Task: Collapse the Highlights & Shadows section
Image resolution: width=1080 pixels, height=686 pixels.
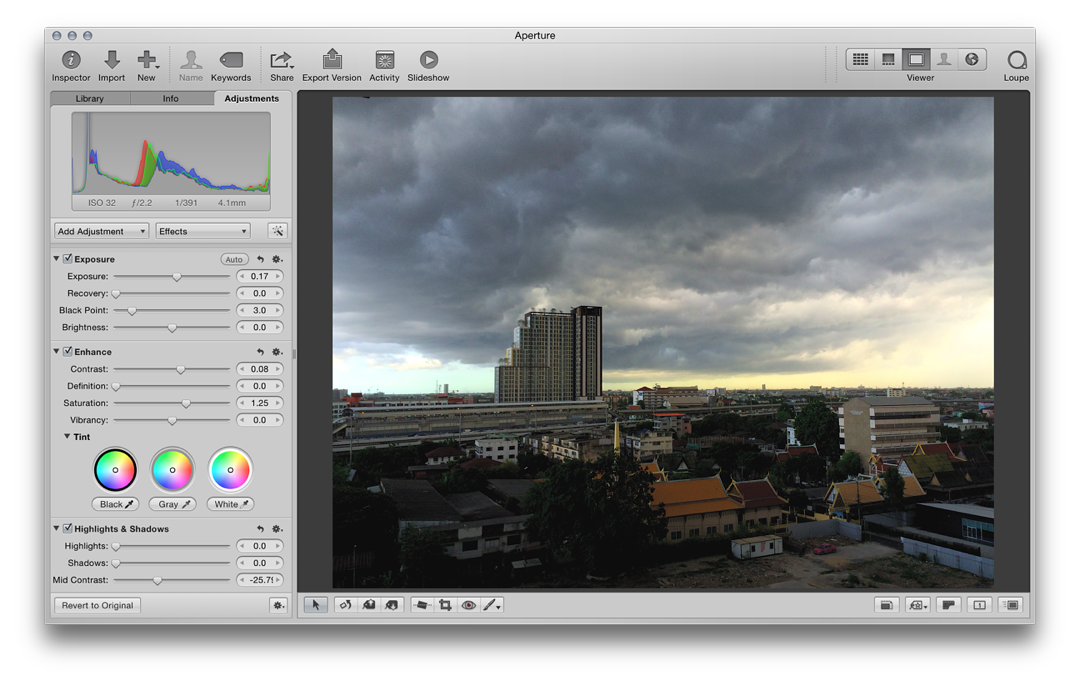Action: [x=56, y=528]
